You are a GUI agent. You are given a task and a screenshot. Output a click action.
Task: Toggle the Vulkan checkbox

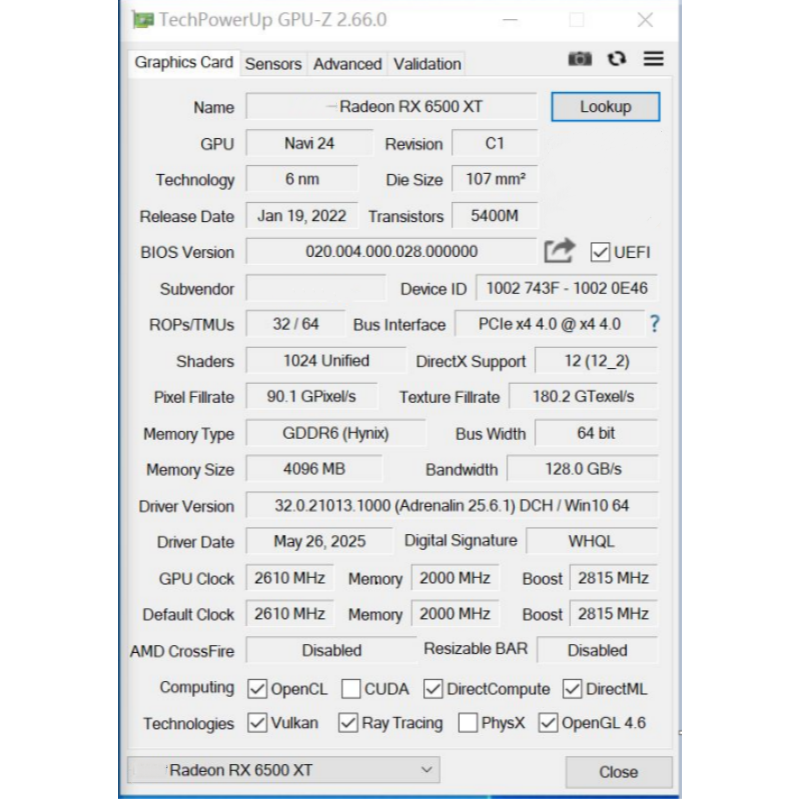[257, 723]
